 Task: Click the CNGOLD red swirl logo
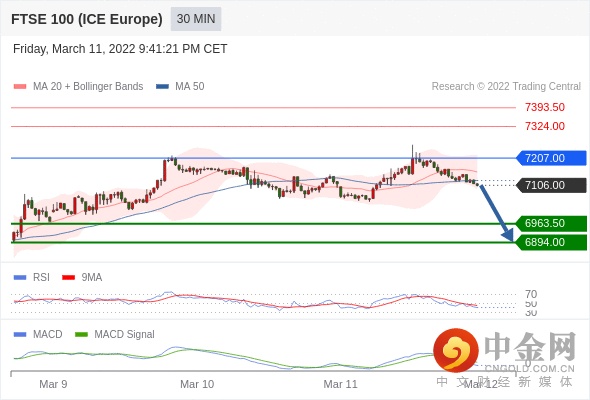click(456, 351)
